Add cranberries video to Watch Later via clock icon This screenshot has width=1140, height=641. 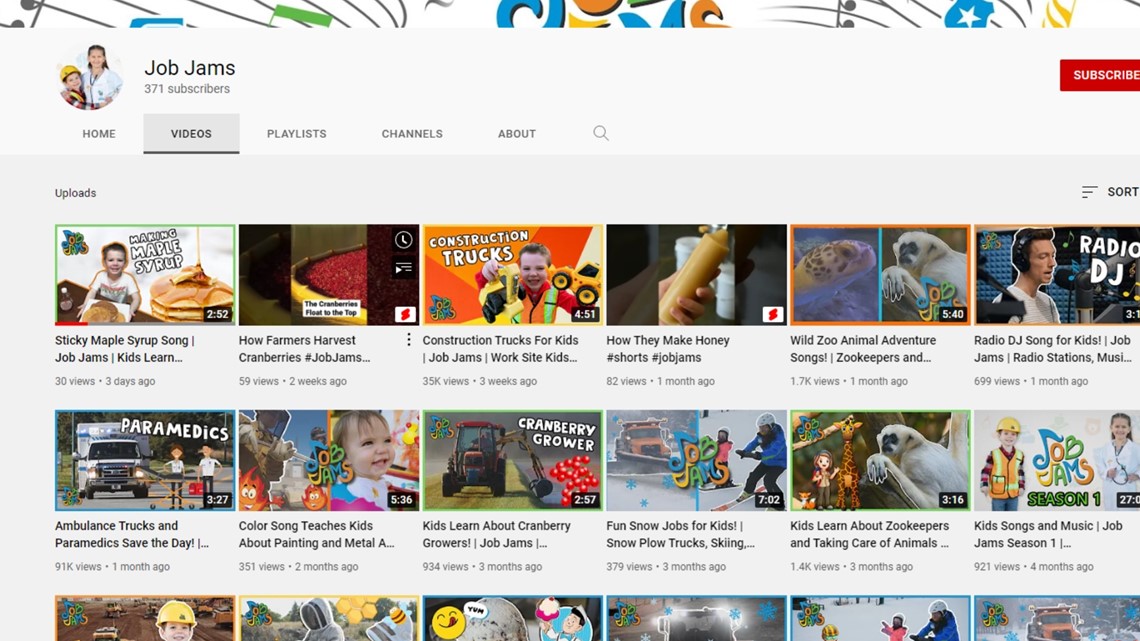click(x=404, y=240)
